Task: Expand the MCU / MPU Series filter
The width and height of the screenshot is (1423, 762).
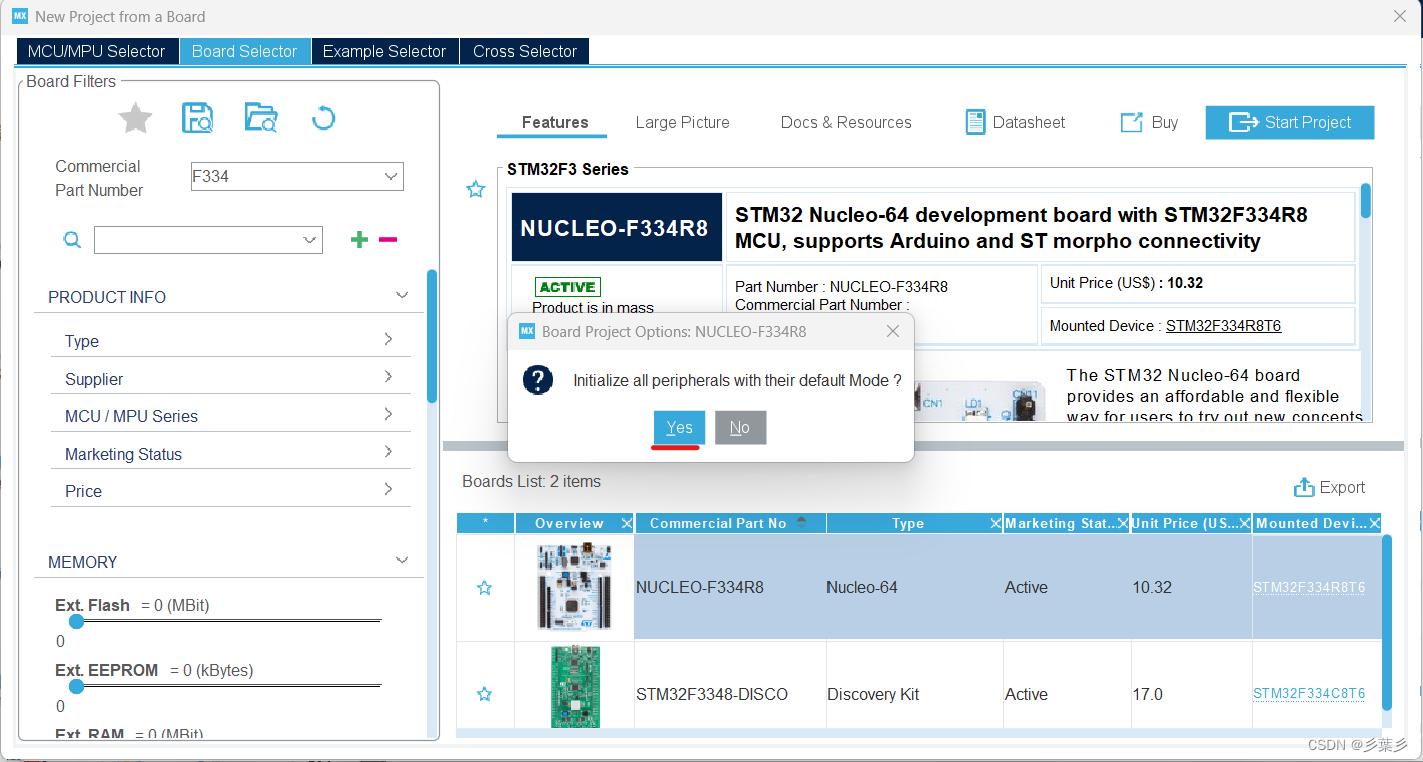Action: click(x=388, y=414)
